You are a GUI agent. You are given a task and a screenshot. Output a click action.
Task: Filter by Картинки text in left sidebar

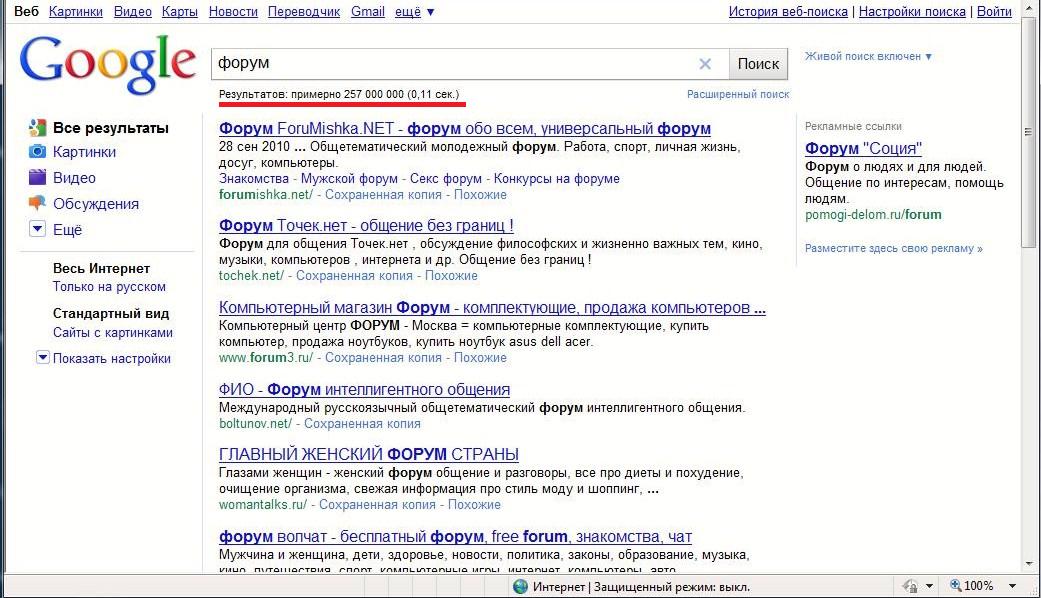coord(84,152)
